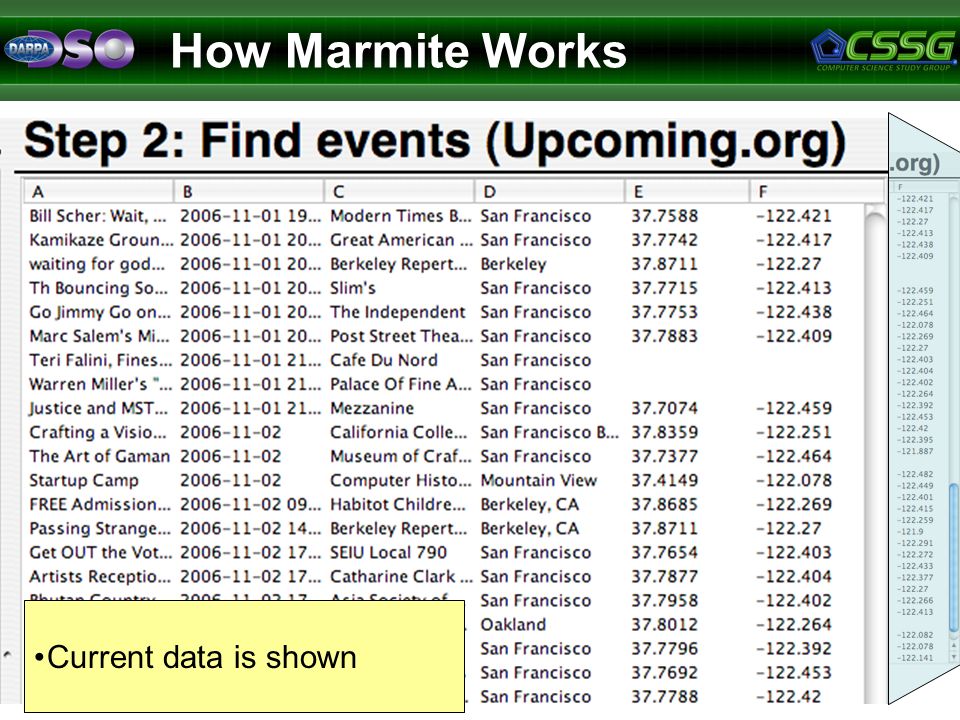960x720 pixels.
Task: Click latitude value 37.8012
Action: pyautogui.click(x=664, y=624)
